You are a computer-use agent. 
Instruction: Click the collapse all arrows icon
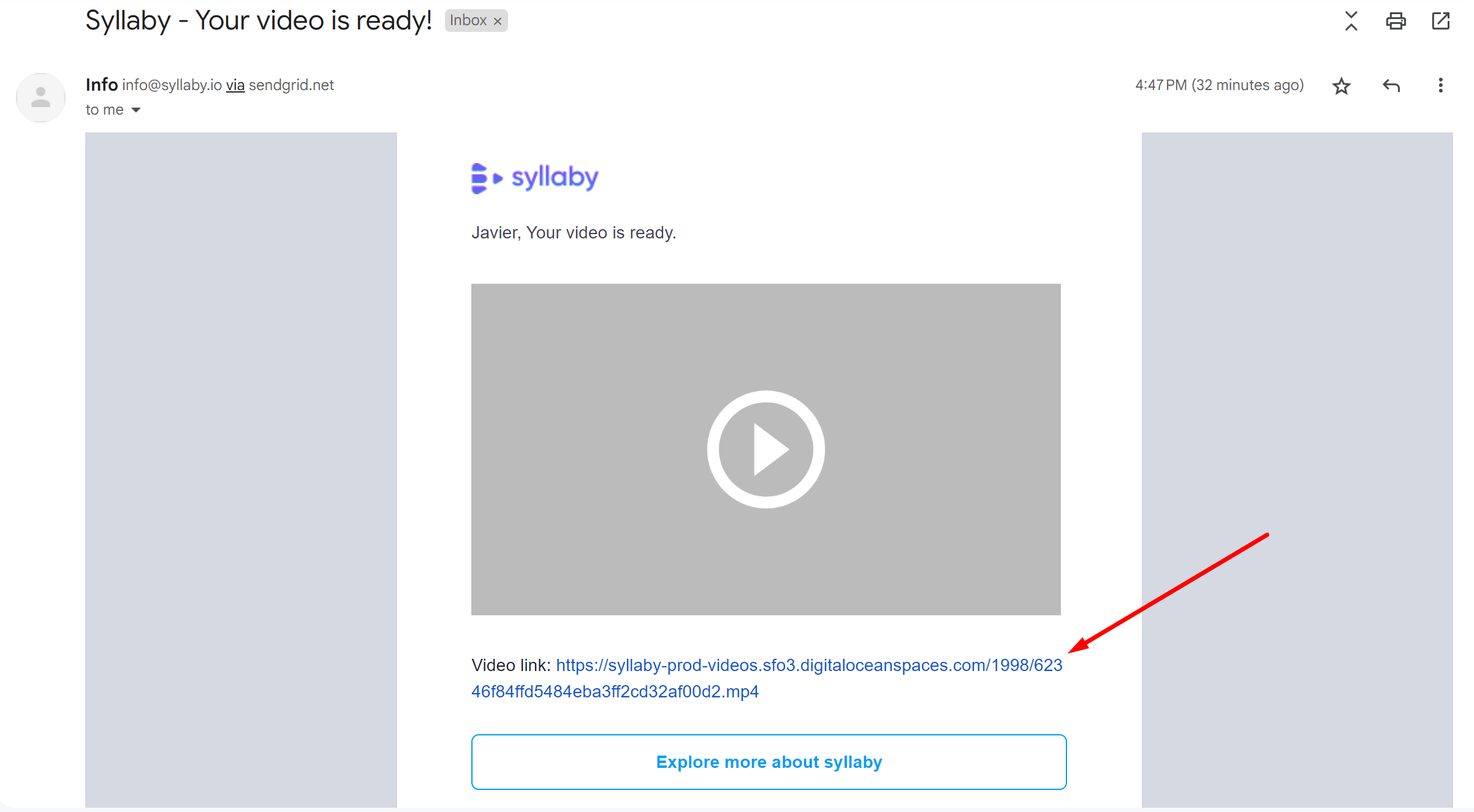click(x=1351, y=21)
